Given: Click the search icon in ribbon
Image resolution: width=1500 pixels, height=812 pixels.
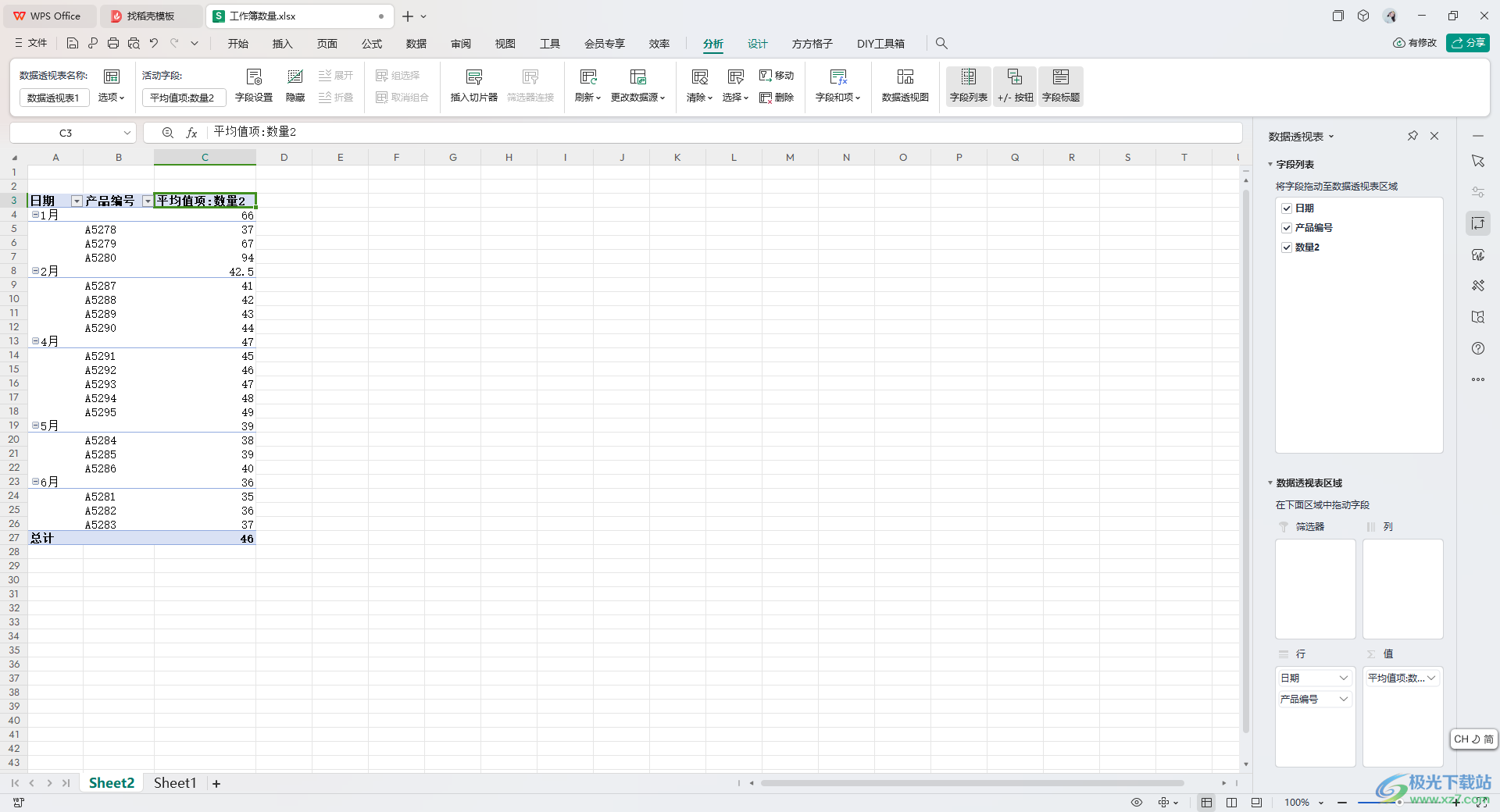Looking at the screenshot, I should [x=941, y=44].
